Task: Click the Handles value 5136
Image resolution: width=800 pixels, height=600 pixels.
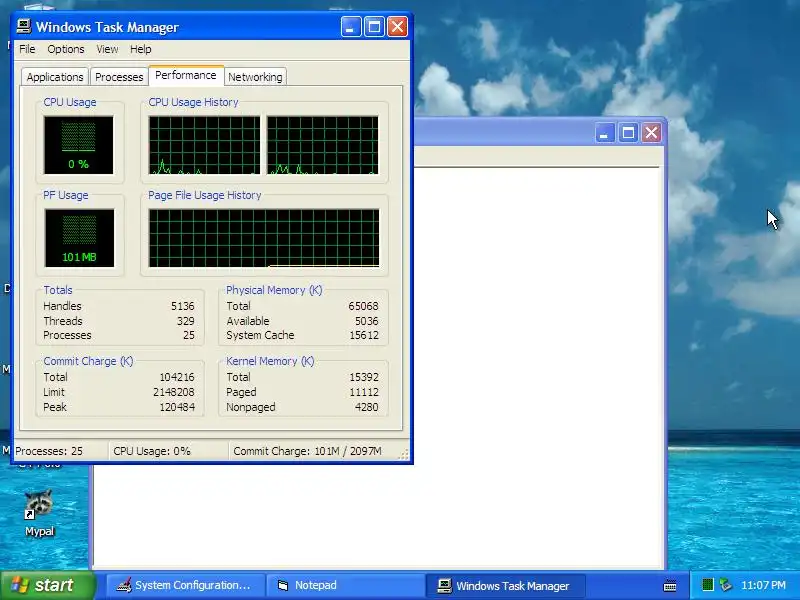Action: (x=183, y=306)
